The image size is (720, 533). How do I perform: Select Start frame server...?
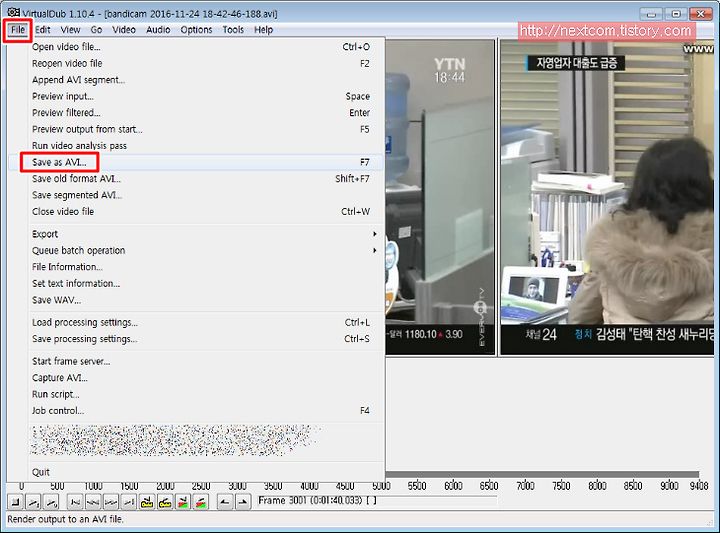click(x=197, y=362)
